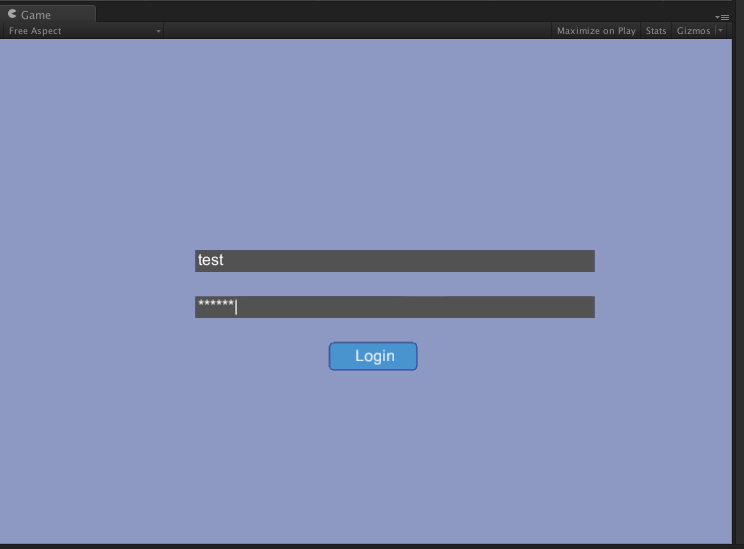Image resolution: width=744 pixels, height=549 pixels.
Task: Expand the Gizmos dropdown arrow
Action: pos(720,31)
